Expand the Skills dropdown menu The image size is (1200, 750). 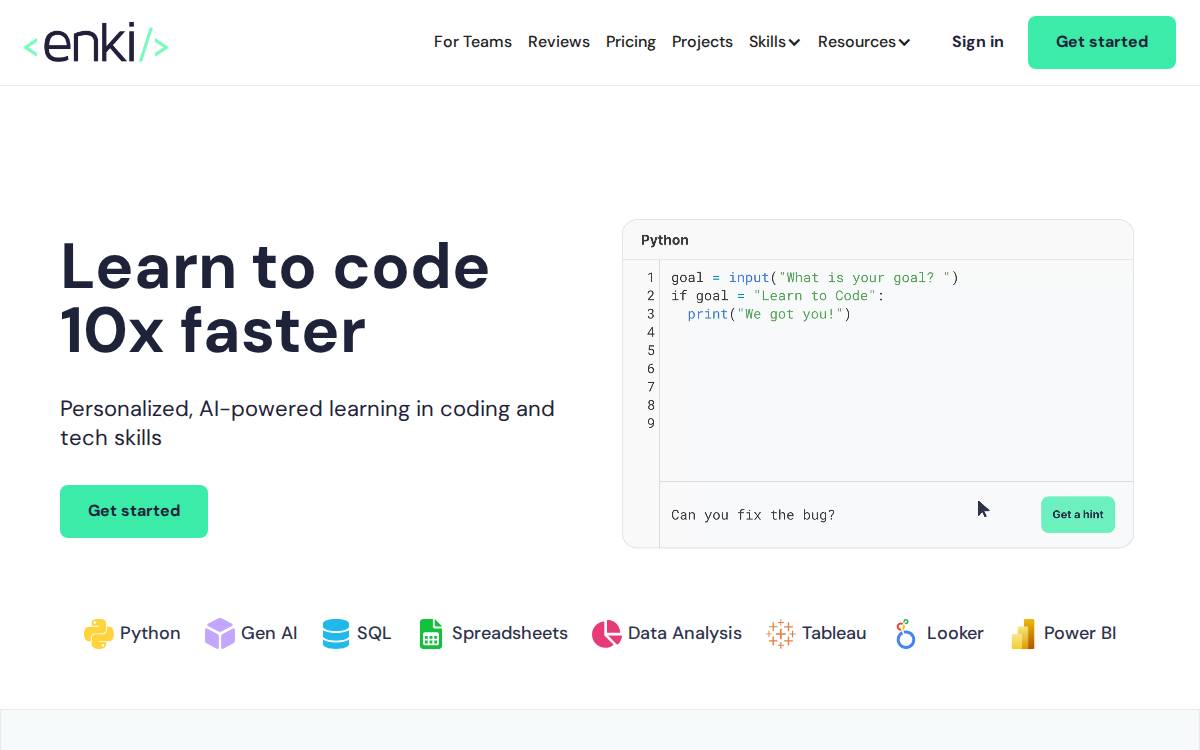pos(774,42)
